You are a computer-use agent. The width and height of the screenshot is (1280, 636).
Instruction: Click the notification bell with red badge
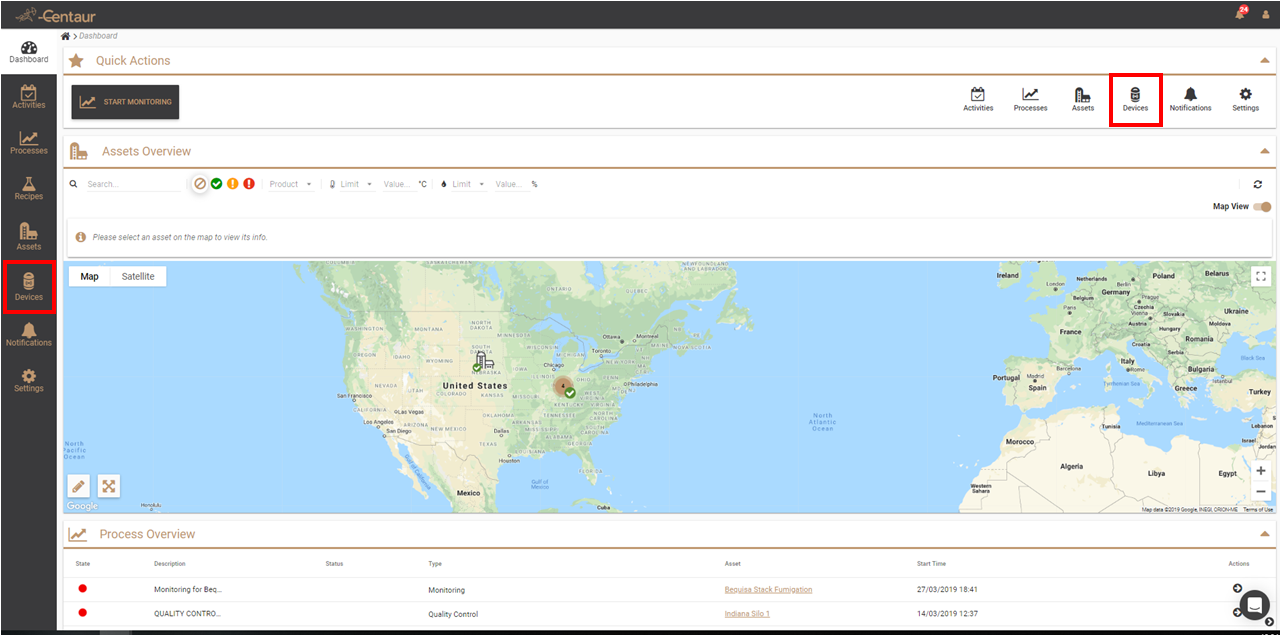(1240, 14)
